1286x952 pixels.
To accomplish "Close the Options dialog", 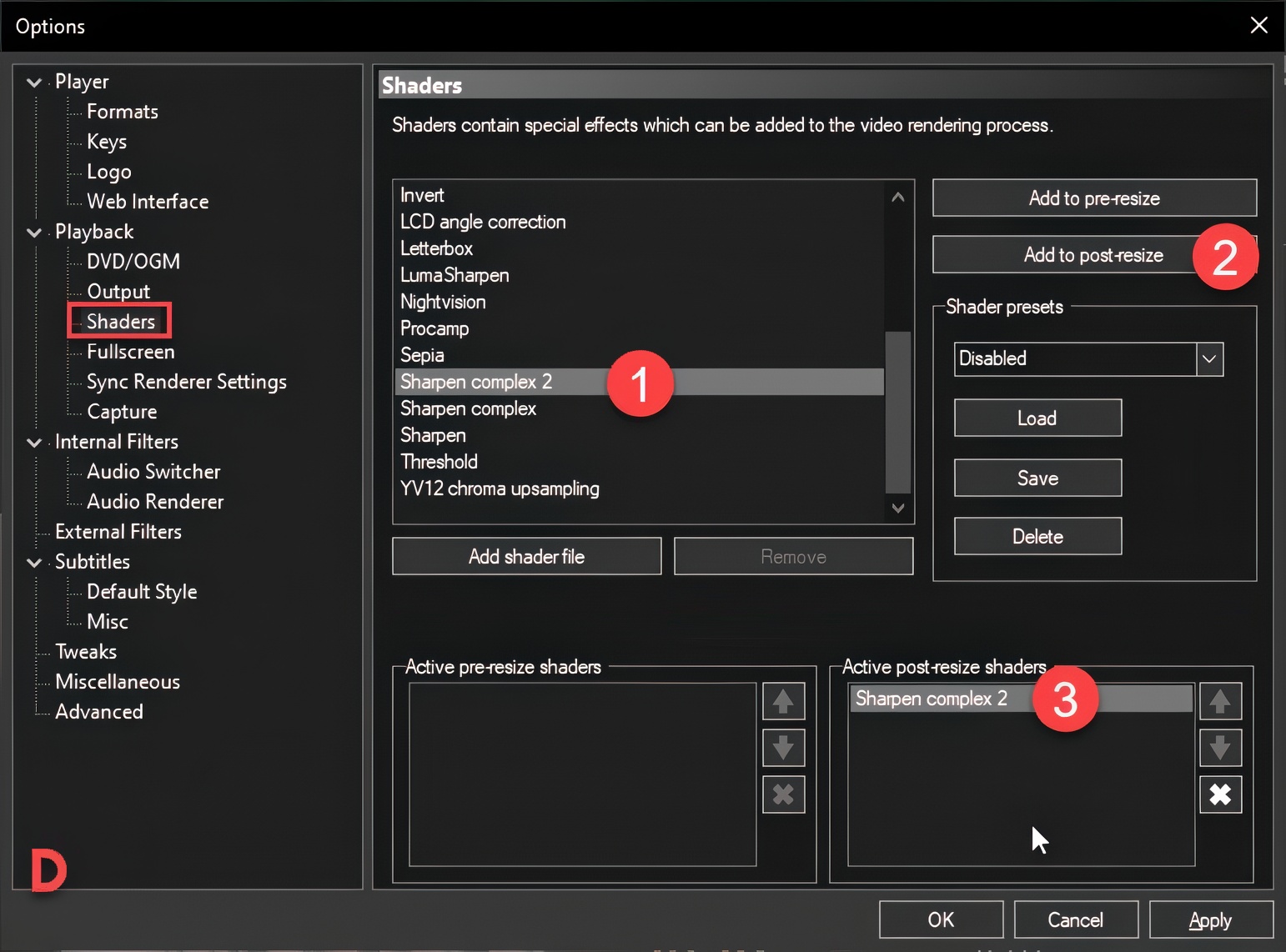I will click(1259, 25).
